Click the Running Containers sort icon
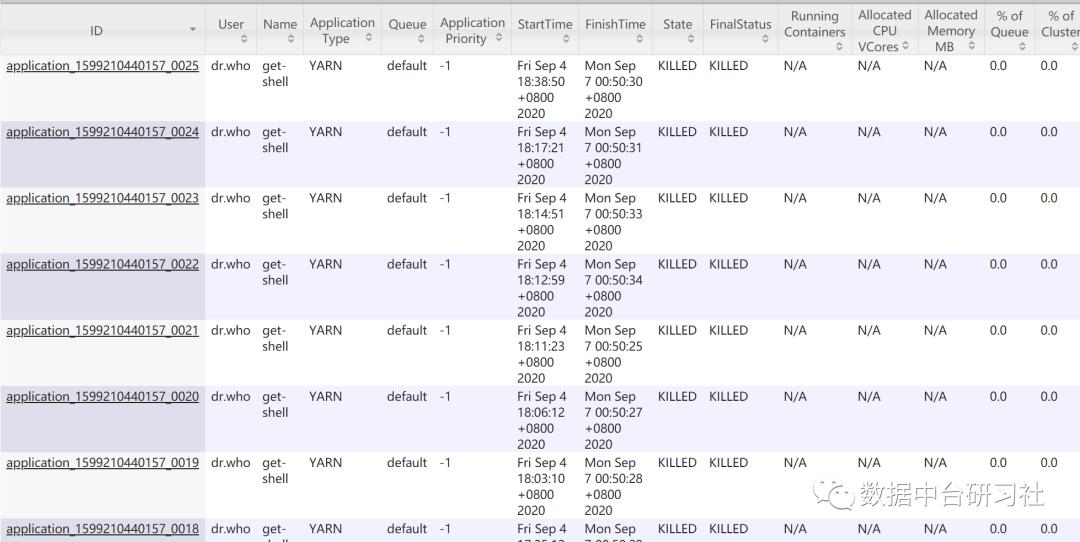 coord(839,46)
